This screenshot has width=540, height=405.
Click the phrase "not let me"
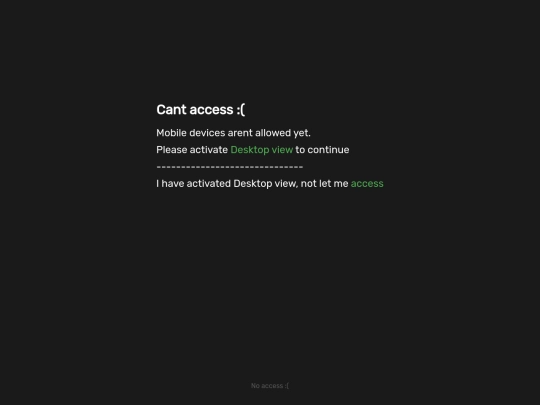tap(324, 184)
